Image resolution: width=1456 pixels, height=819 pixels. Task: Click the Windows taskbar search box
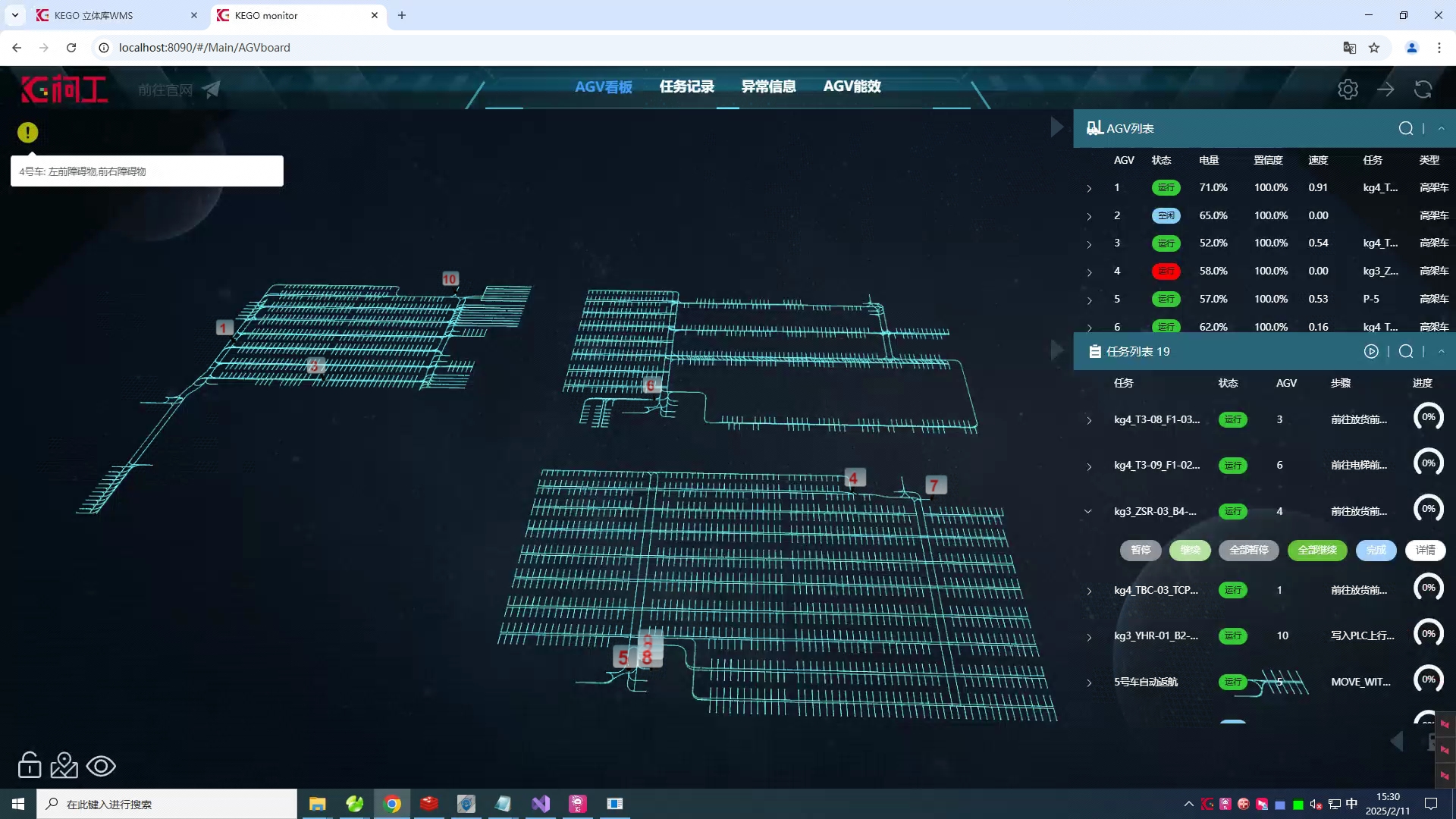click(167, 804)
